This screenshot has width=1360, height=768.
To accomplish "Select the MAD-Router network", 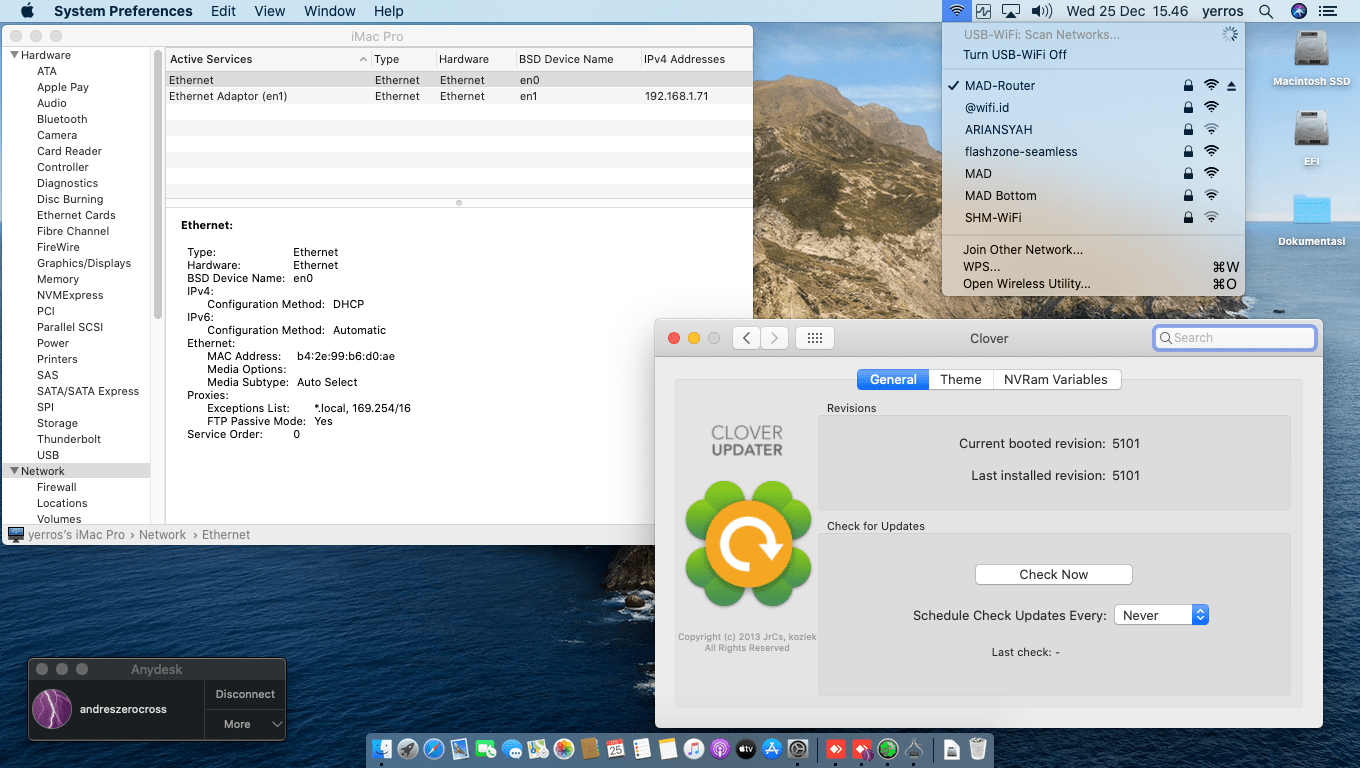I will tap(999, 86).
